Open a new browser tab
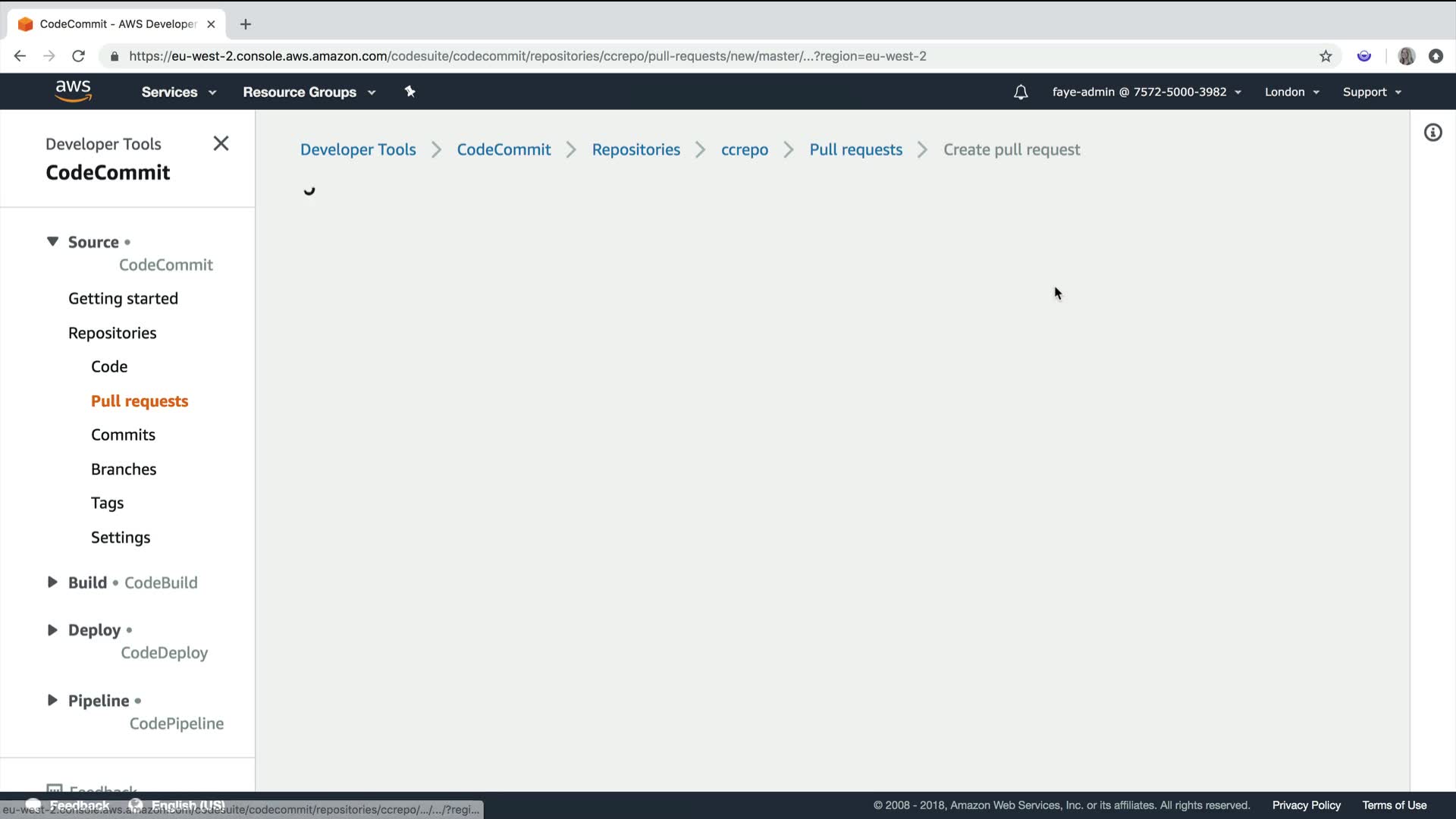1456x819 pixels. tap(245, 24)
